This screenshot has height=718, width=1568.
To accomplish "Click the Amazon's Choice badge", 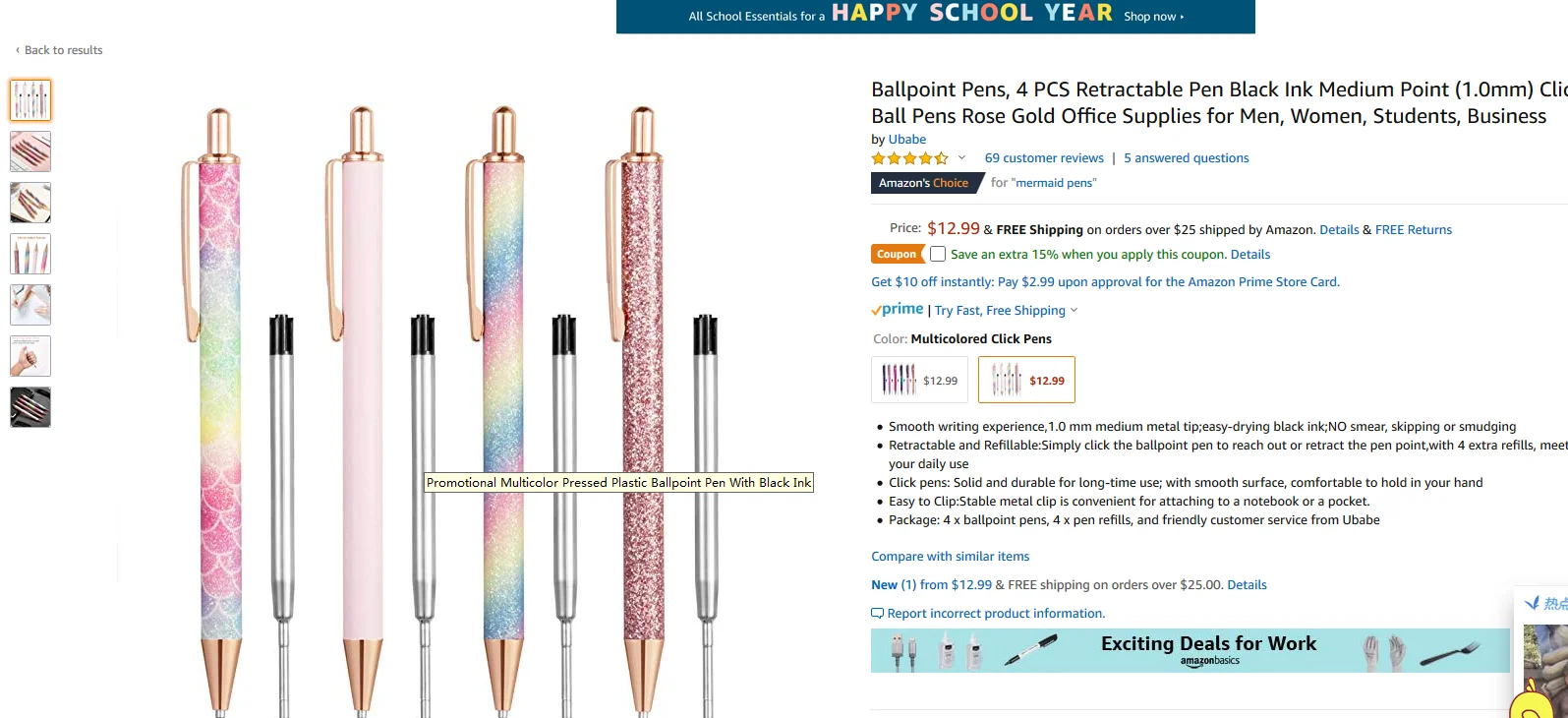I will click(x=923, y=183).
